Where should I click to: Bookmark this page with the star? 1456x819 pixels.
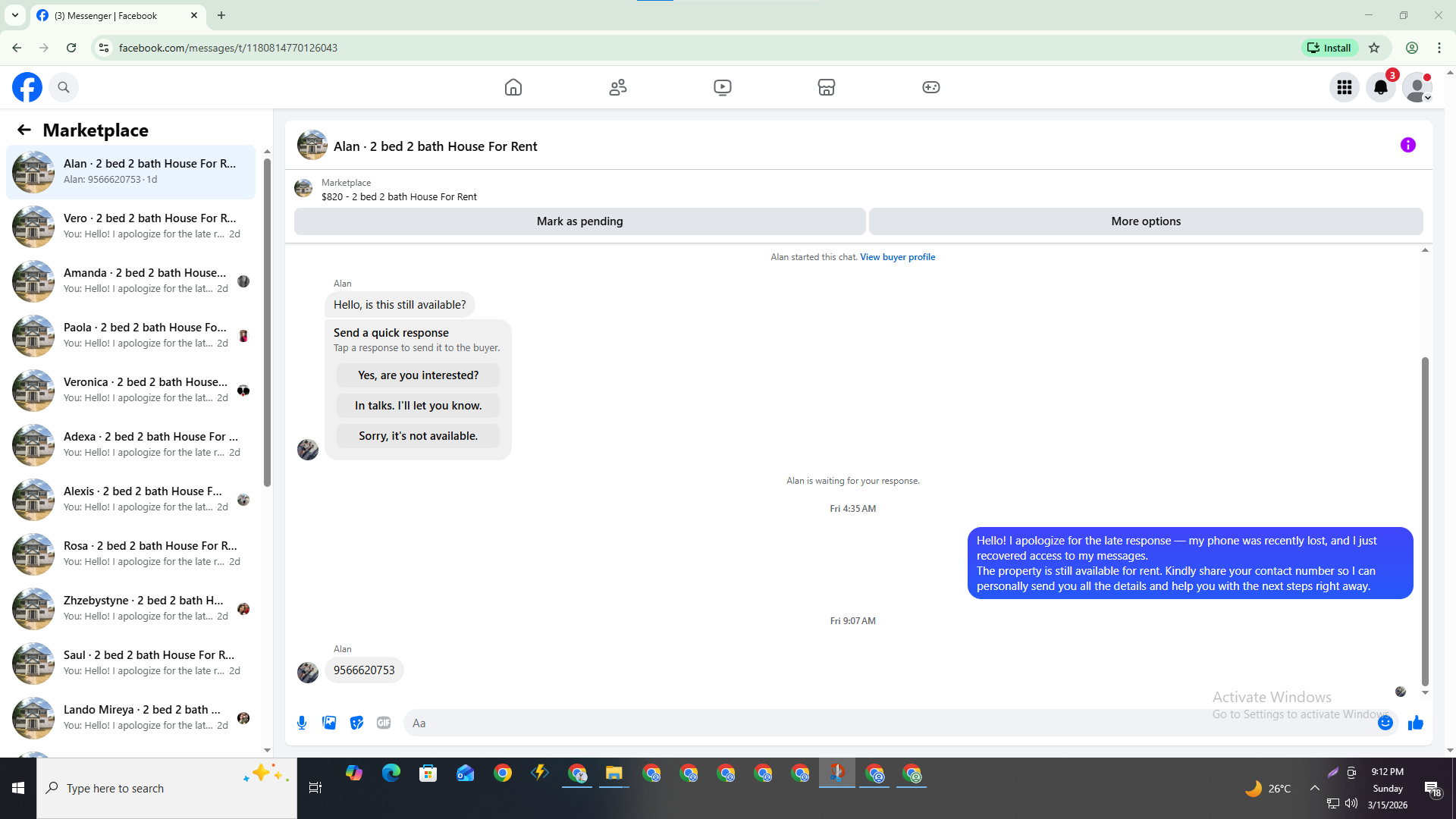pyautogui.click(x=1374, y=48)
